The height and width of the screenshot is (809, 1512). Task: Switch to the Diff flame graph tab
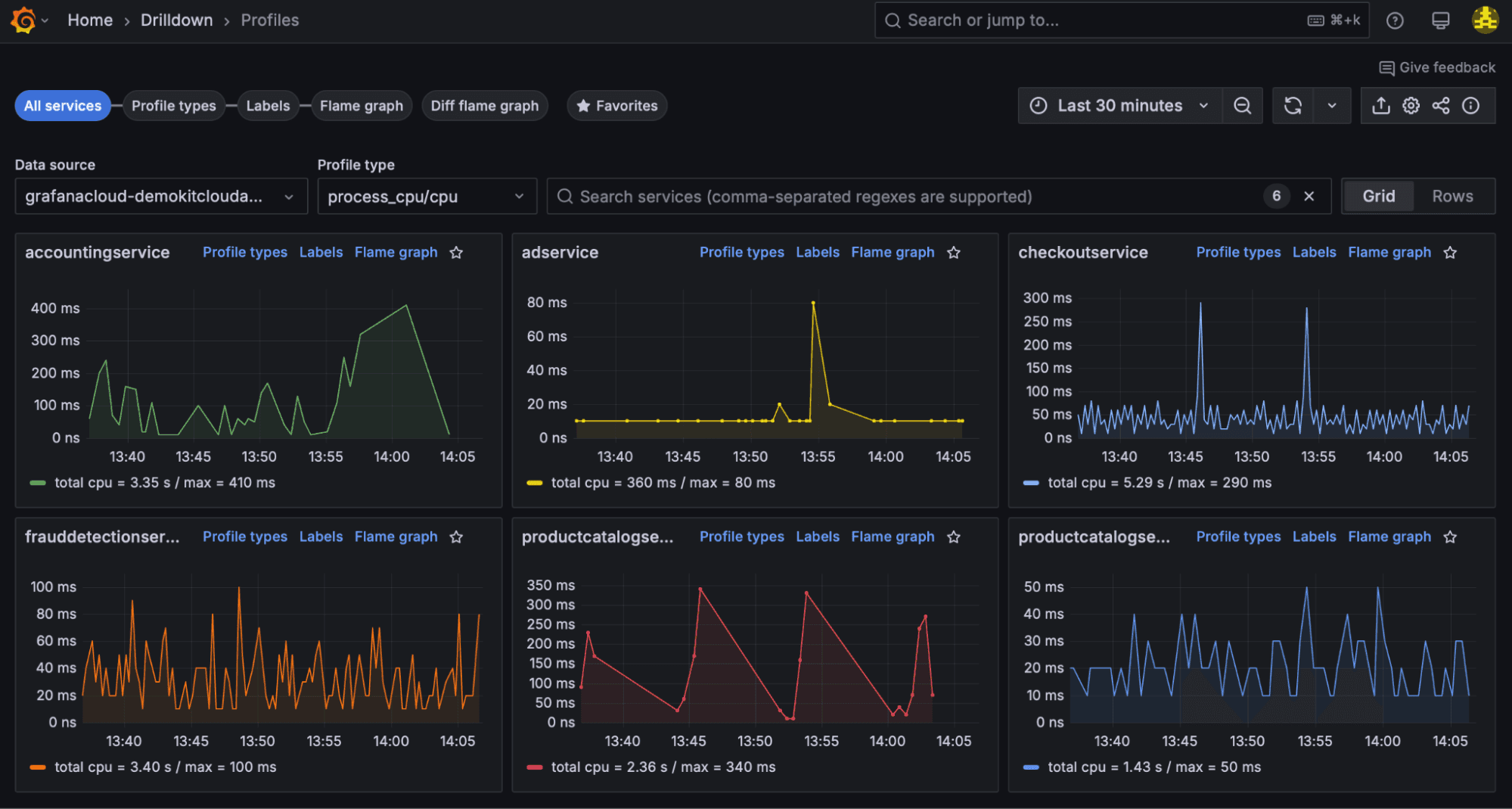tap(485, 105)
